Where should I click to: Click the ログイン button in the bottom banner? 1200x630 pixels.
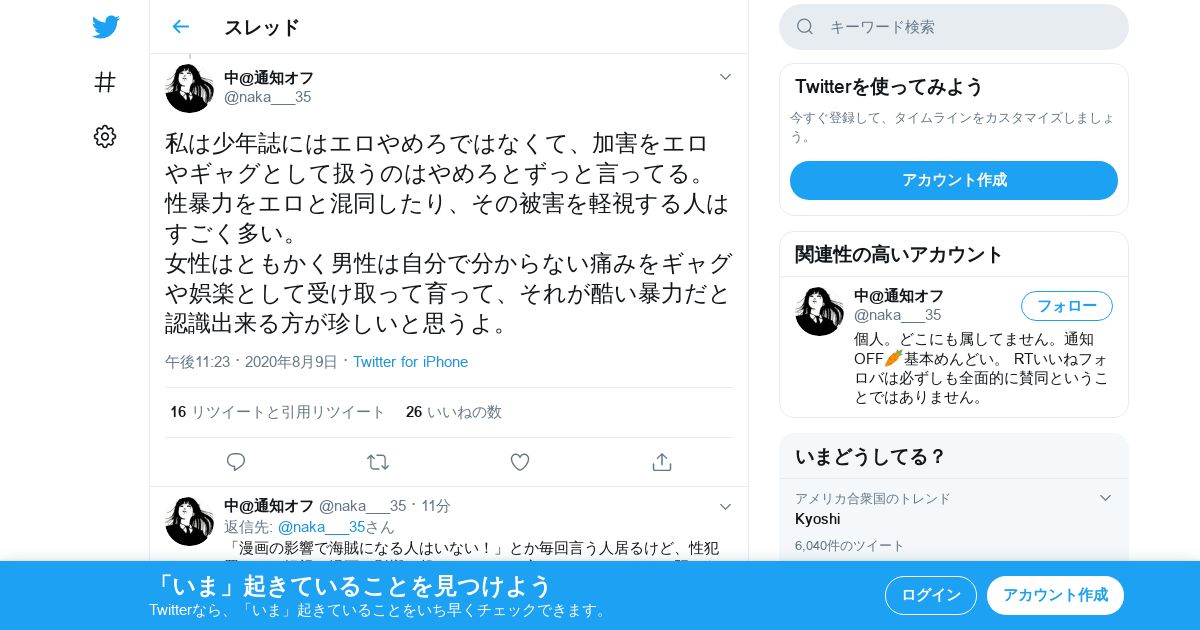coord(931,595)
